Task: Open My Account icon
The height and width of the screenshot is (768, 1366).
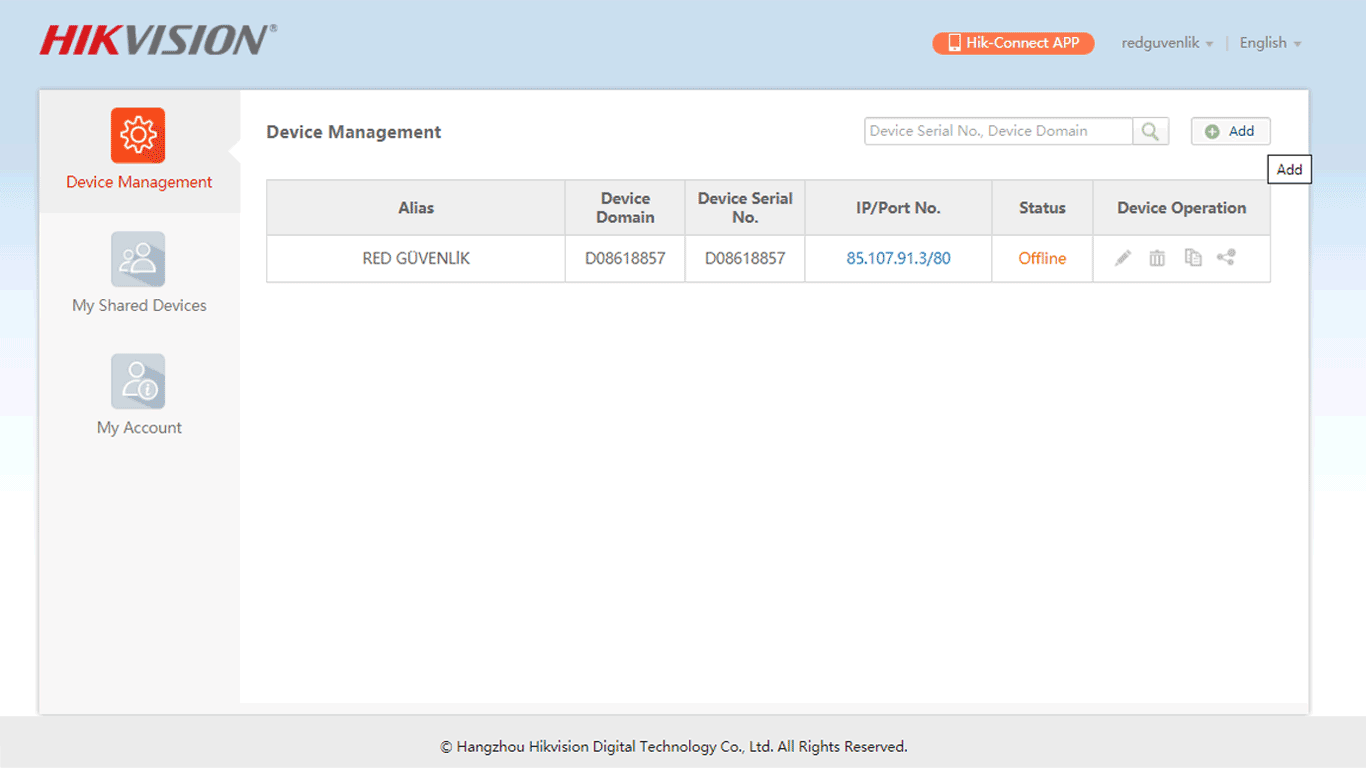Action: coord(138,381)
